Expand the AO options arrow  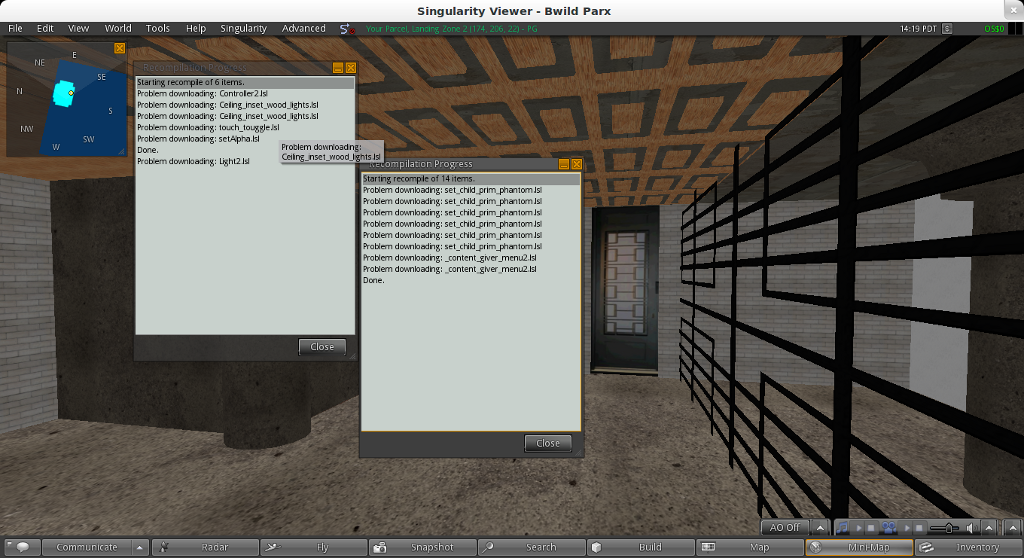(820, 527)
